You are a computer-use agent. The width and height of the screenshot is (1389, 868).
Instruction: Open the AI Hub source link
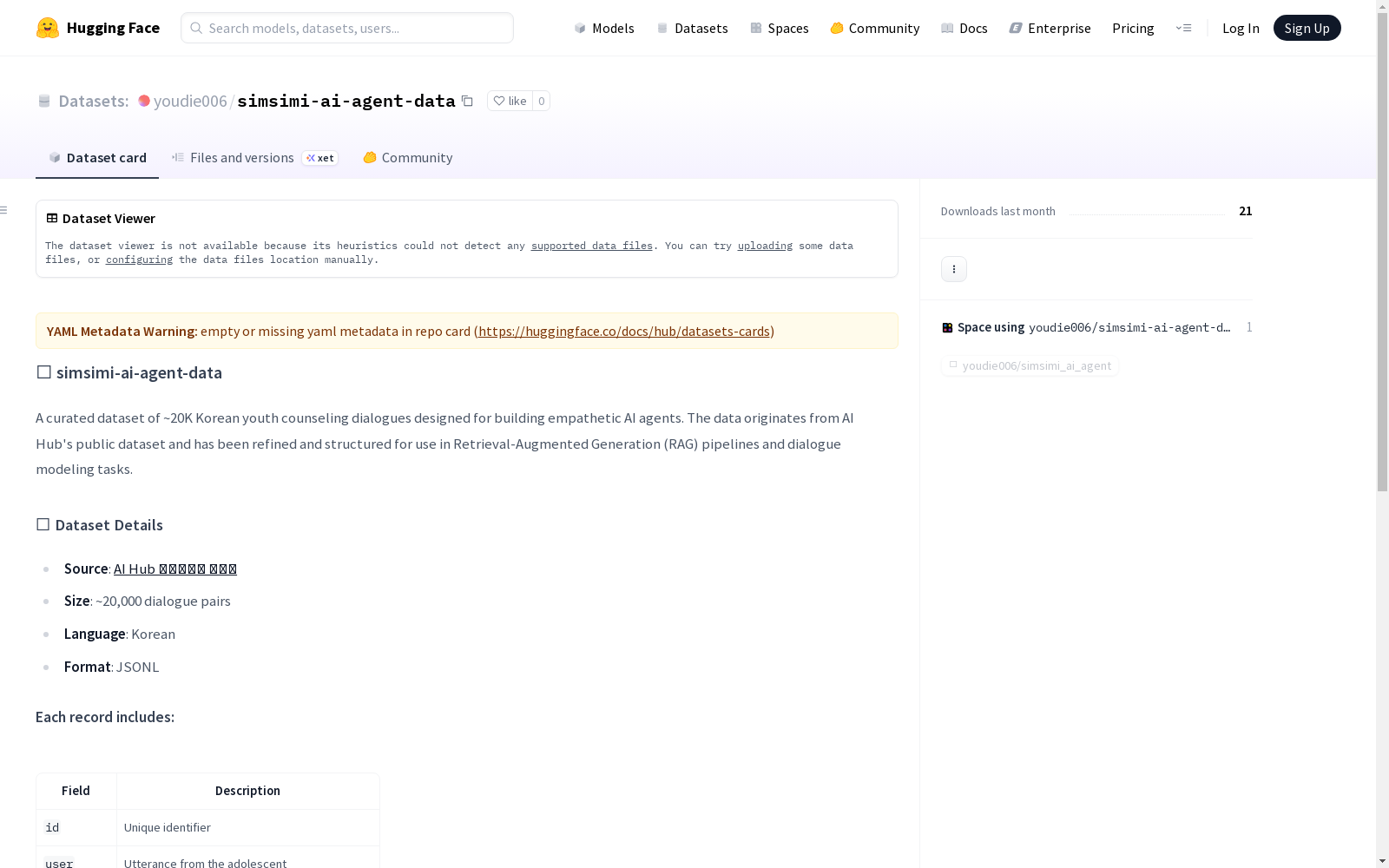tap(175, 569)
